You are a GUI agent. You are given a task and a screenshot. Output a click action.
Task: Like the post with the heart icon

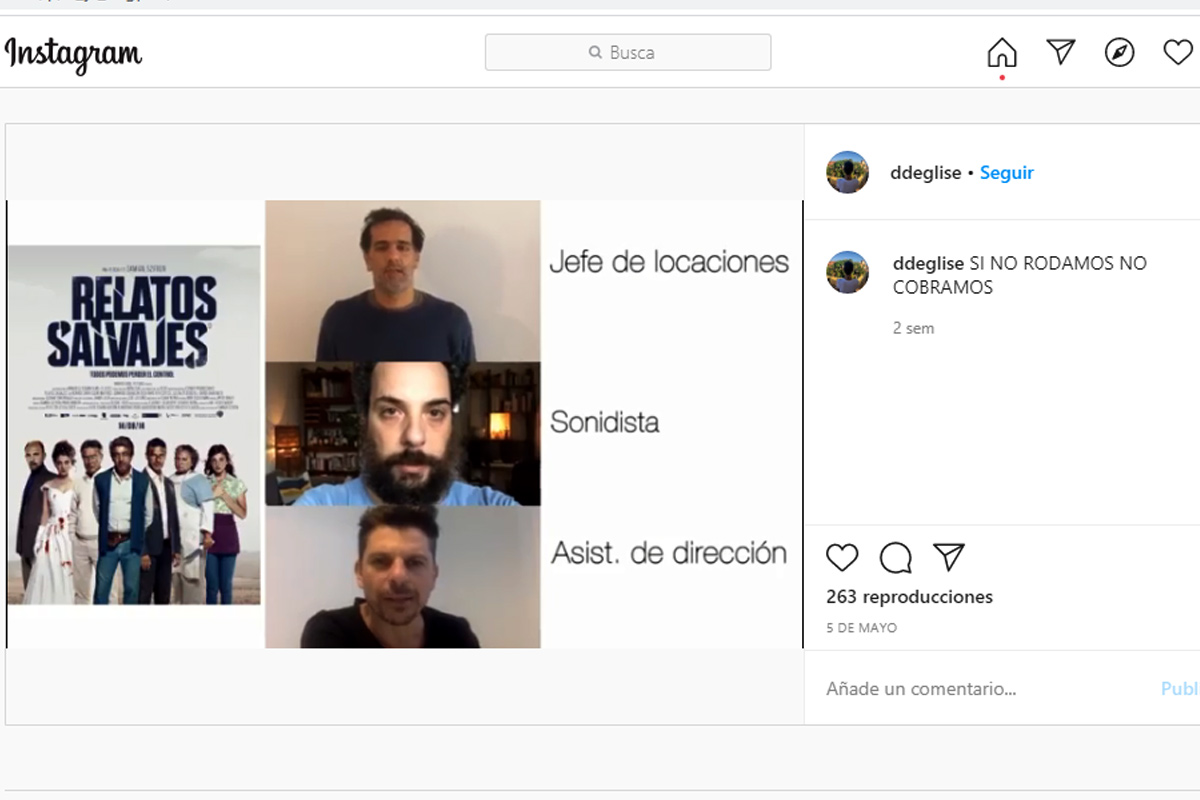(x=842, y=557)
